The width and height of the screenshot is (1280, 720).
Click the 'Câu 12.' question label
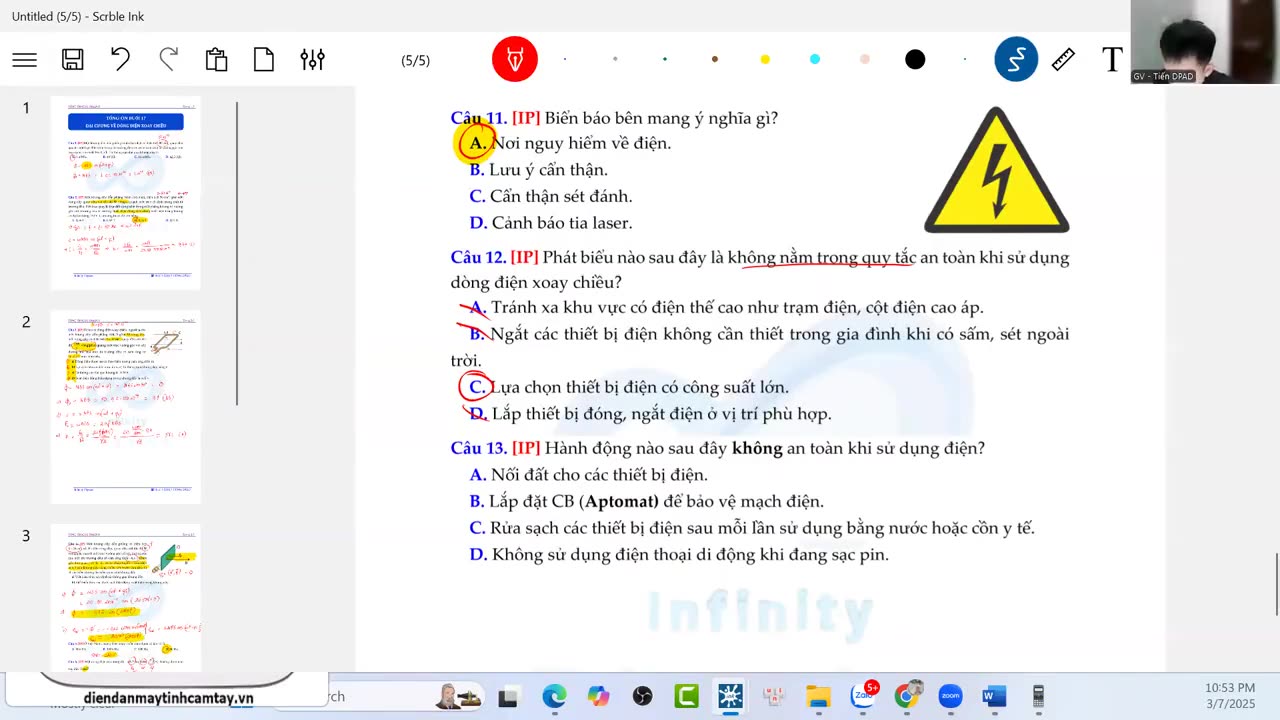(478, 257)
